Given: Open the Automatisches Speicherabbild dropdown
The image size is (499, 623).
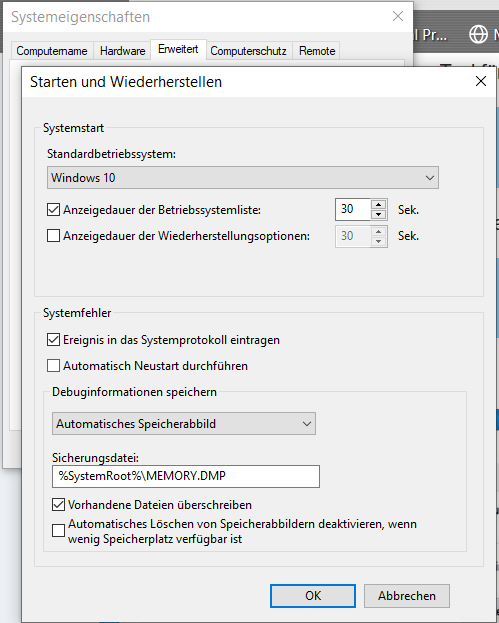Looking at the screenshot, I should click(184, 424).
